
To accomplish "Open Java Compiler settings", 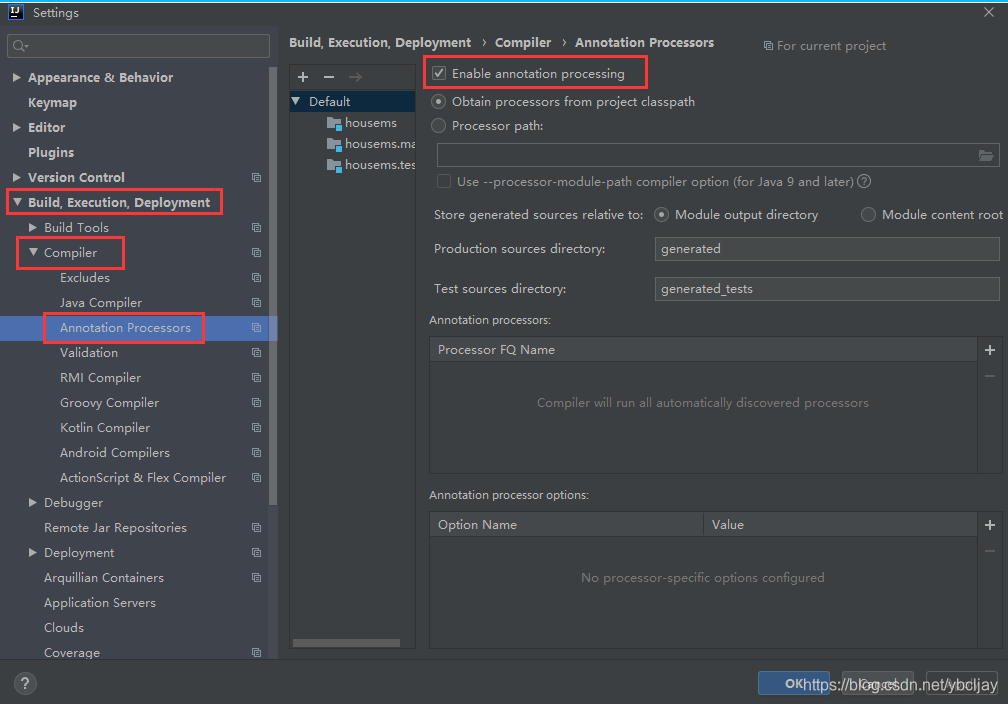I will [x=101, y=303].
